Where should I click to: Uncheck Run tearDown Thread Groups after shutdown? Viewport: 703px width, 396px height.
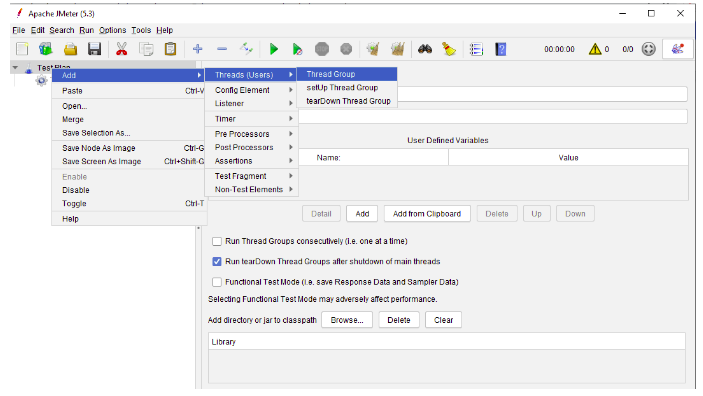pyautogui.click(x=217, y=261)
